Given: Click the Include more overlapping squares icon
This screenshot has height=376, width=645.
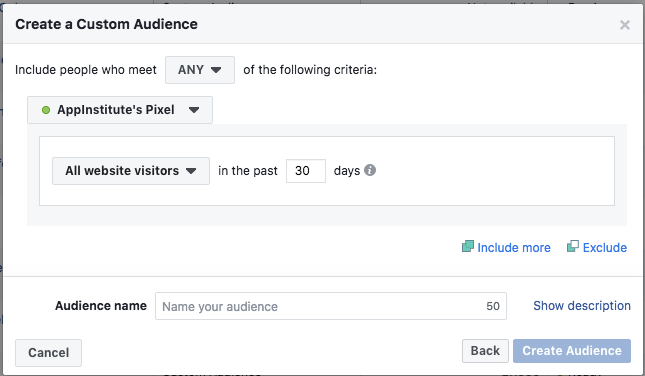Looking at the screenshot, I should click(x=468, y=246).
